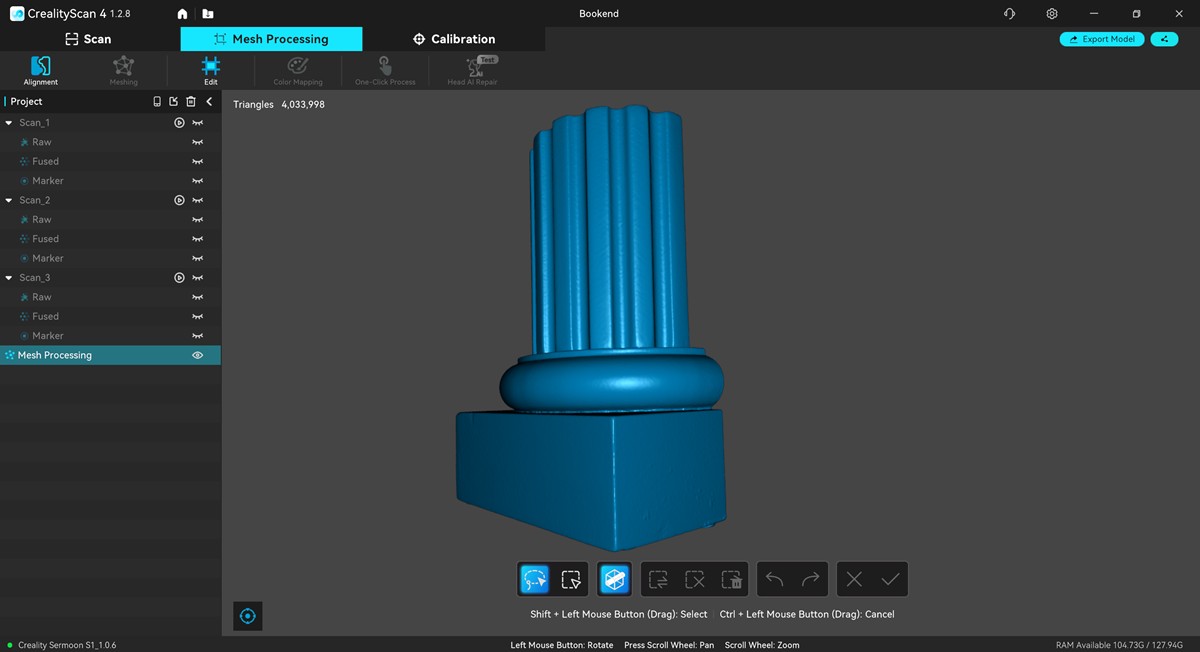
Task: Click the undo arrow
Action: [775, 579]
